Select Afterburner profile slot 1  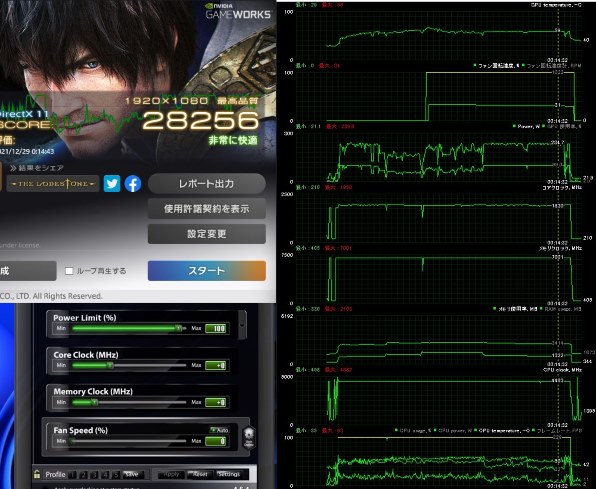click(72, 475)
